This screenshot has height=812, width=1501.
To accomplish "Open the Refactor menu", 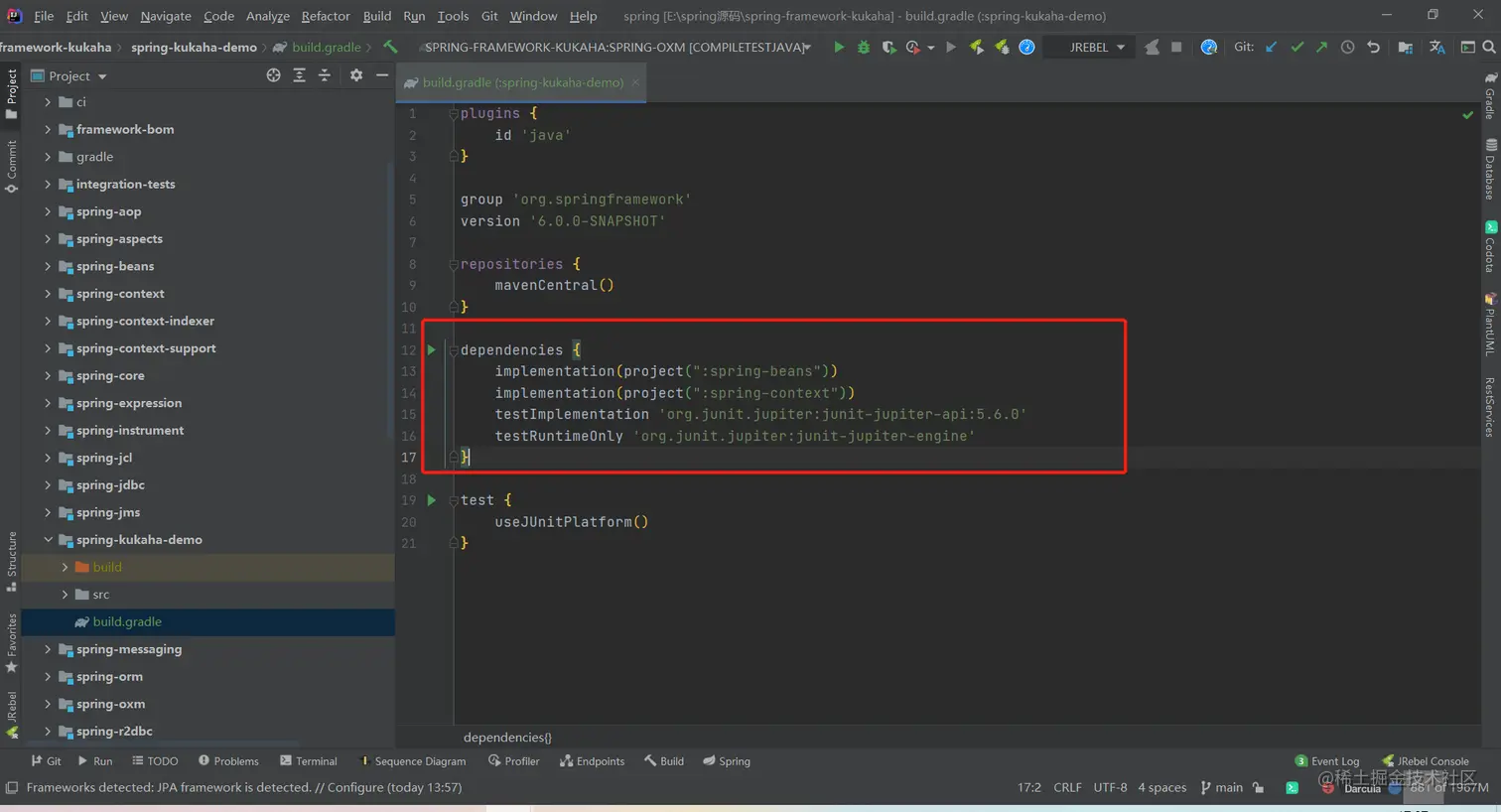I will tap(326, 16).
